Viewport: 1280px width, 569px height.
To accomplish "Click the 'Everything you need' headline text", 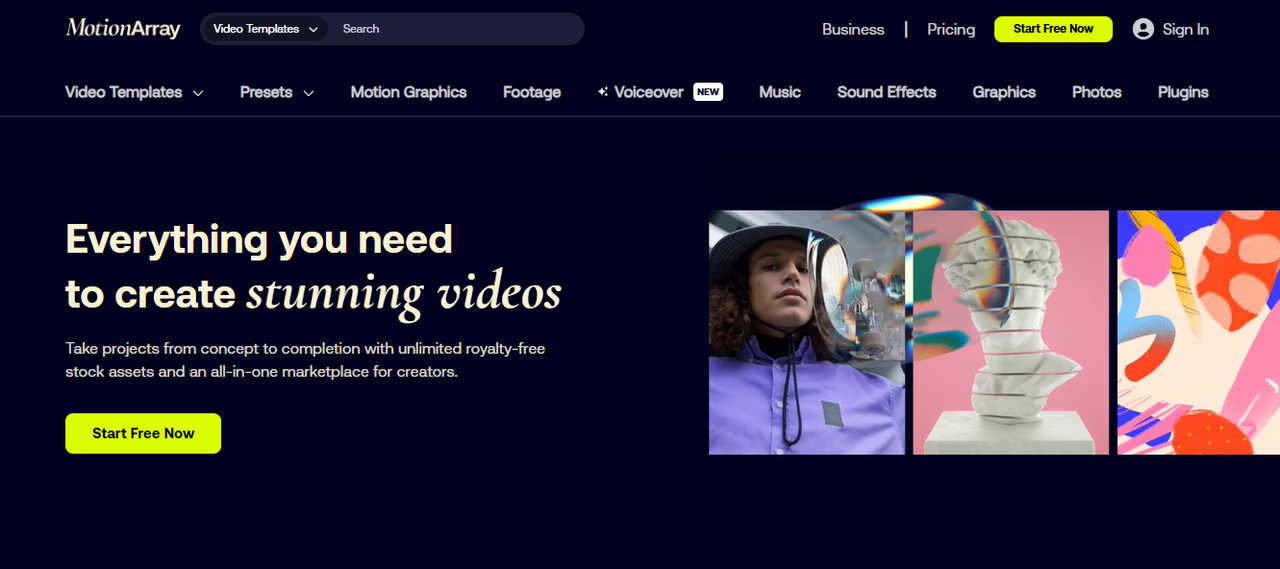I will 259,239.
